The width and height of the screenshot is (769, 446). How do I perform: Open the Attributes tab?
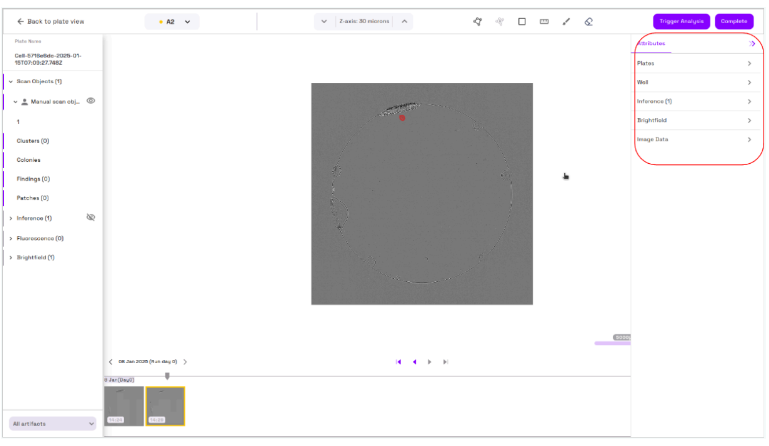pos(651,44)
